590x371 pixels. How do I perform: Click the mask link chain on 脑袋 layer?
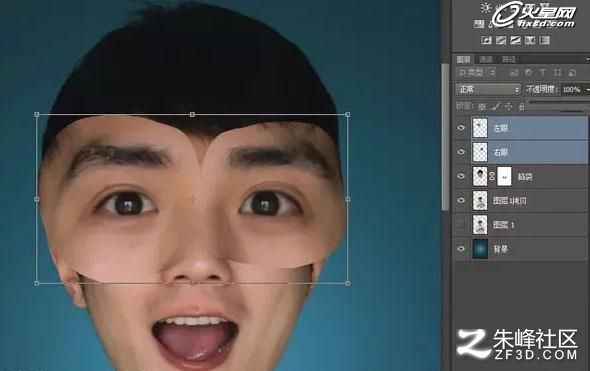point(492,176)
